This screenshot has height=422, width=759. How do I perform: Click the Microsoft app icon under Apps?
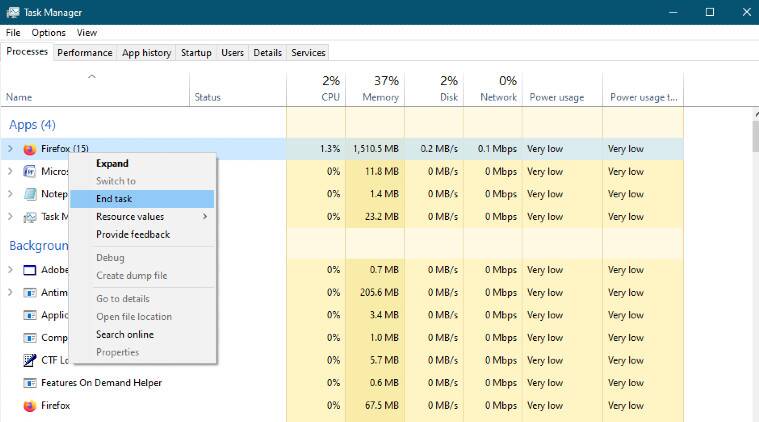pyautogui.click(x=29, y=172)
